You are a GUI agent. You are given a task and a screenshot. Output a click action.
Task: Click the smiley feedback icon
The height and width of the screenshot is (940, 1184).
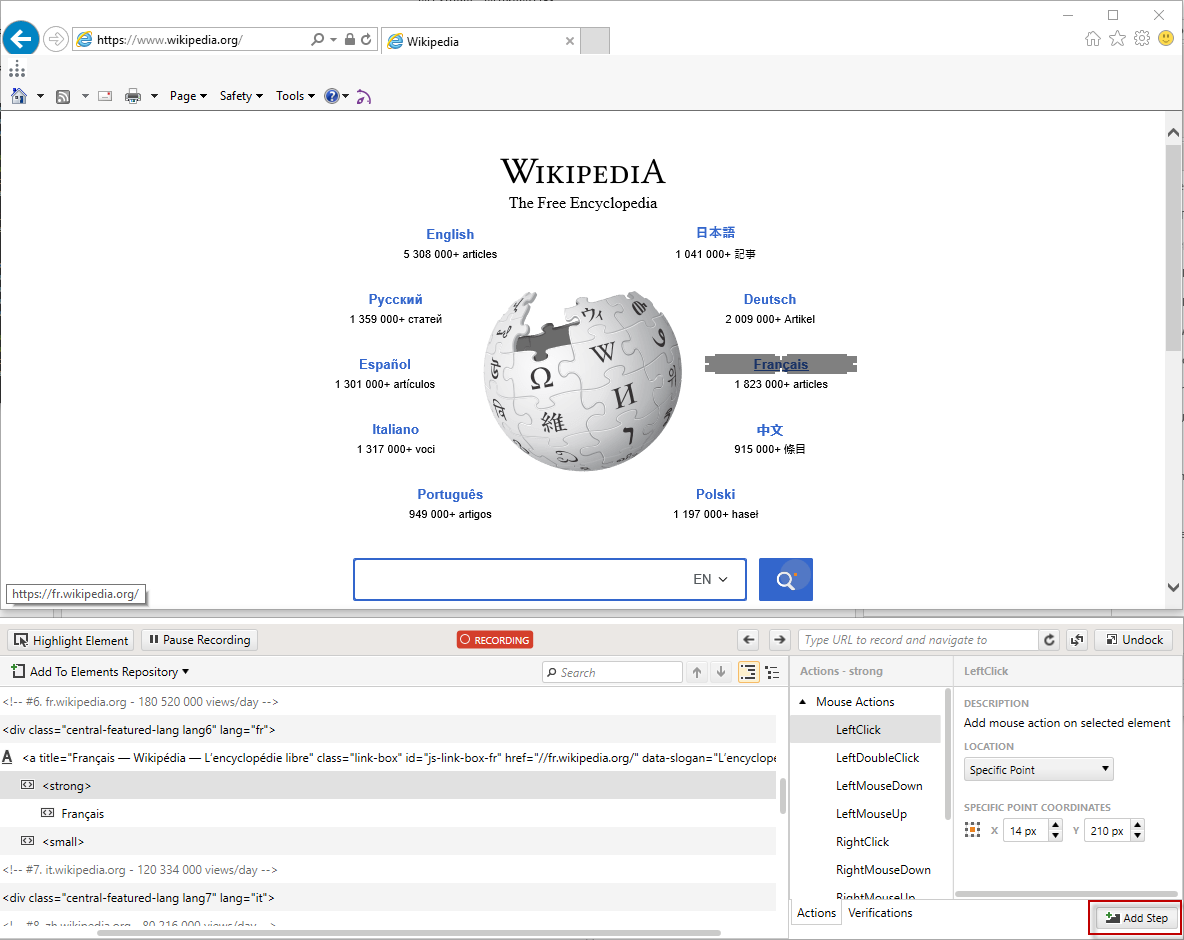coord(1166,38)
